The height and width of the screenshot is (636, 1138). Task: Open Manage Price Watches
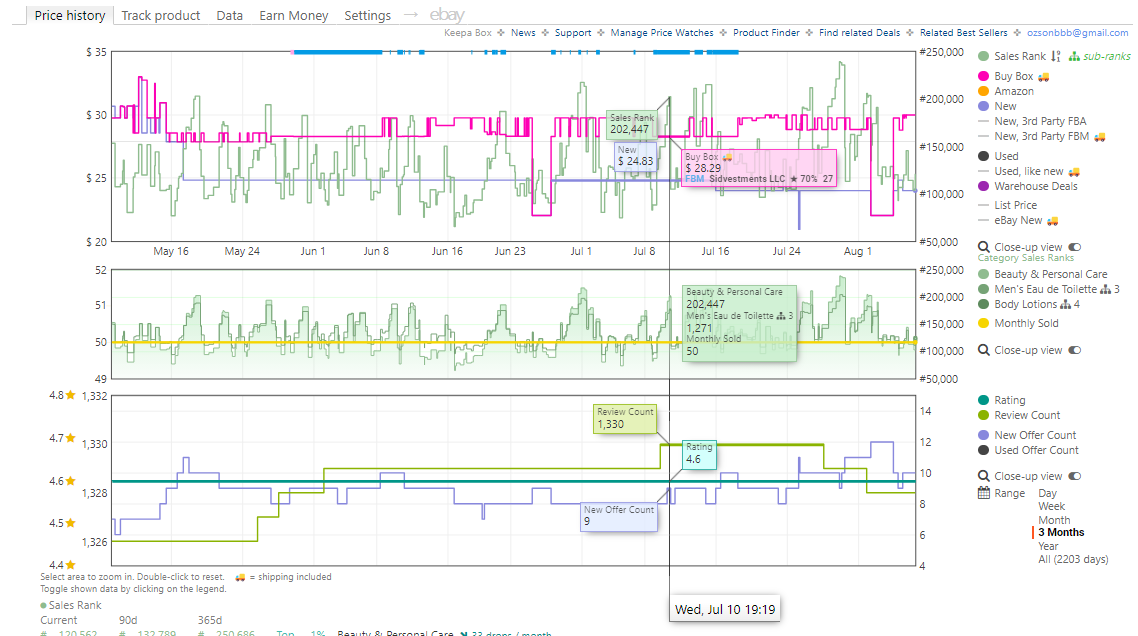tap(662, 33)
